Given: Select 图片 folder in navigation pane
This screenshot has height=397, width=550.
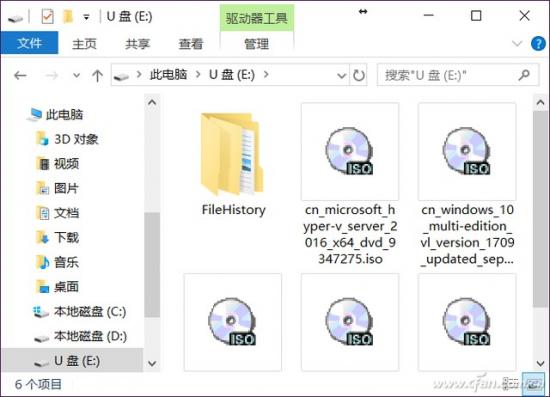Looking at the screenshot, I should (57, 188).
